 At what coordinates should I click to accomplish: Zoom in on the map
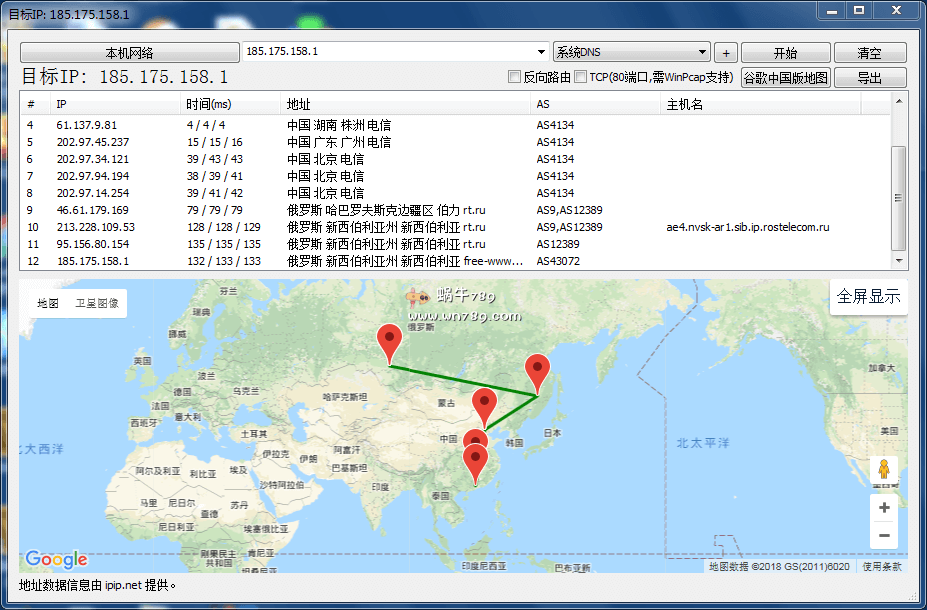(x=884, y=508)
